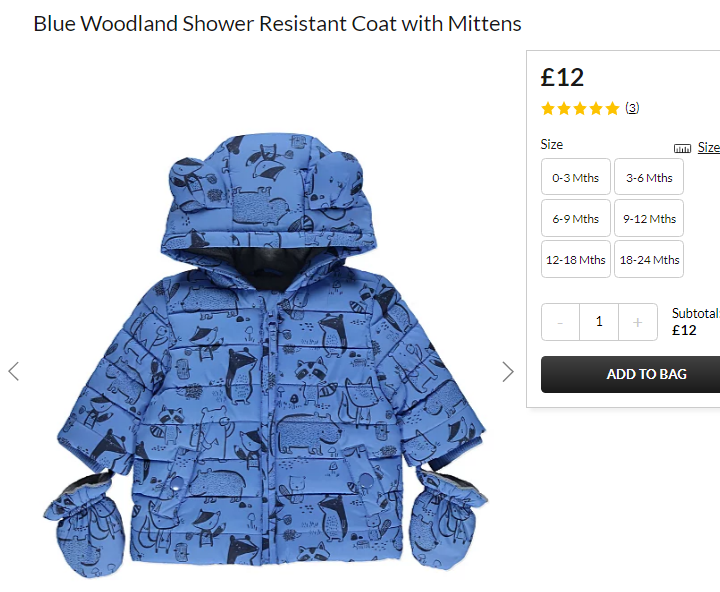The width and height of the screenshot is (720, 592).
Task: Pick the 6-9 Mths size
Action: [576, 218]
